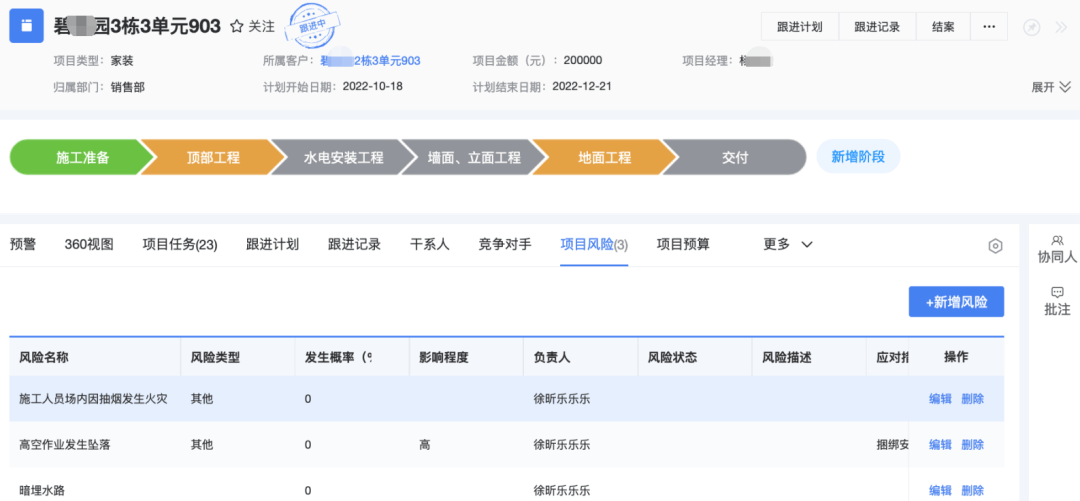Click 编辑 for 高空作业发生坠落 risk
Image resolution: width=1080 pixels, height=501 pixels.
(x=940, y=445)
